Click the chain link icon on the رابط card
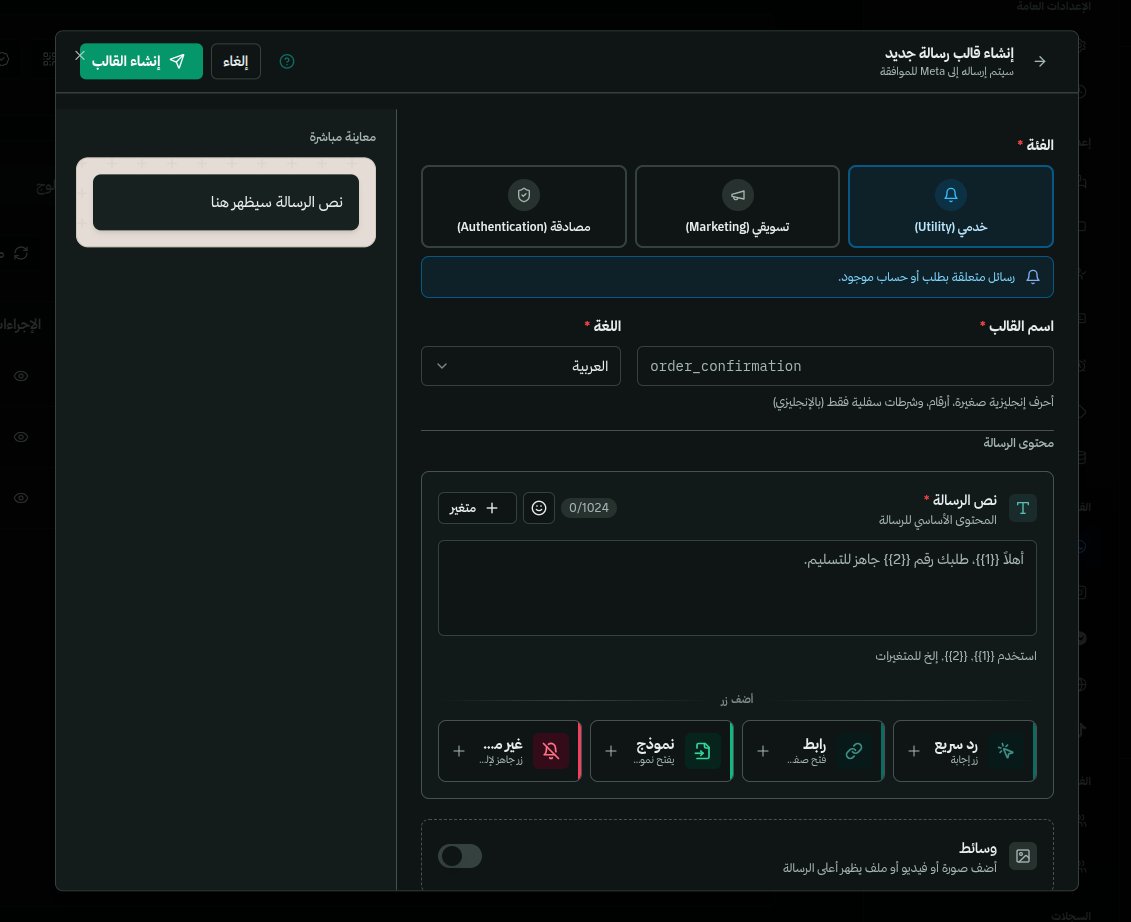 tap(854, 751)
